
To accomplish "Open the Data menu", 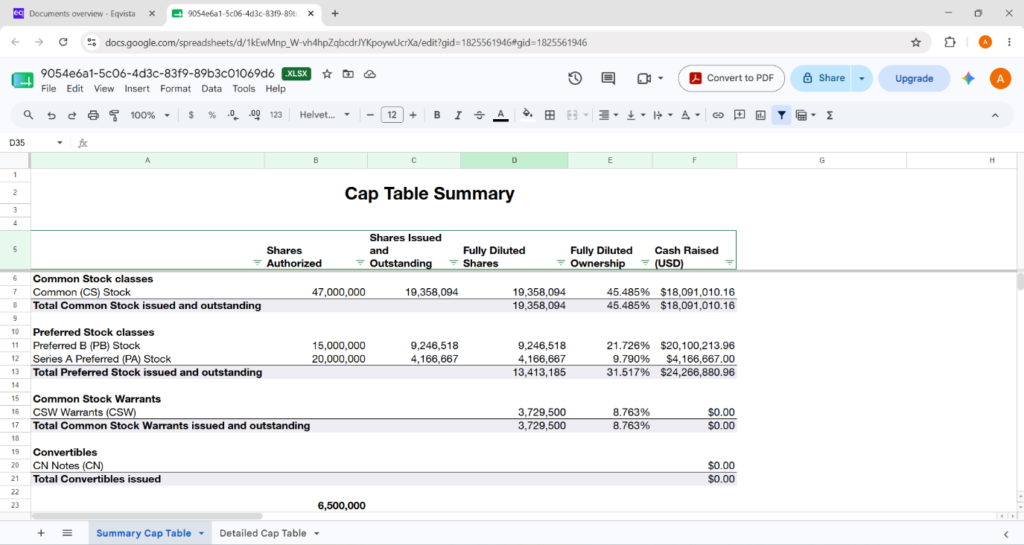I will click(211, 89).
